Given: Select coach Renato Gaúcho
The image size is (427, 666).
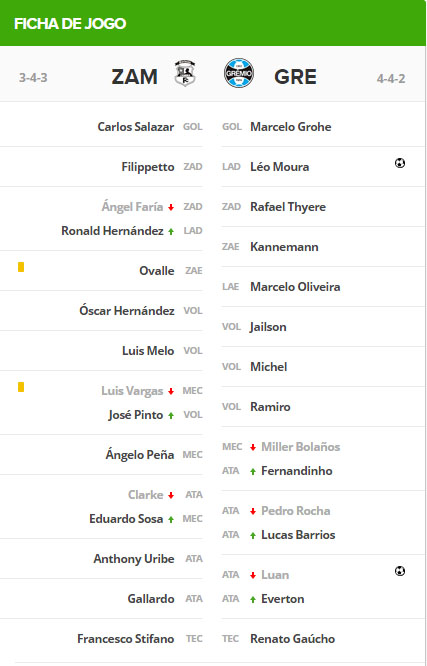Looking at the screenshot, I should click(292, 639).
